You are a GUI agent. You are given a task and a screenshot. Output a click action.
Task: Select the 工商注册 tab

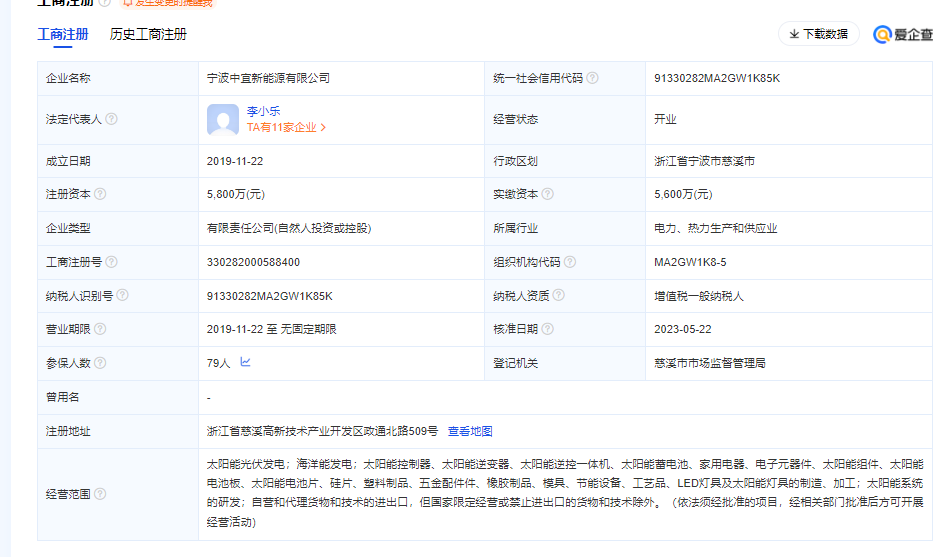pos(63,34)
